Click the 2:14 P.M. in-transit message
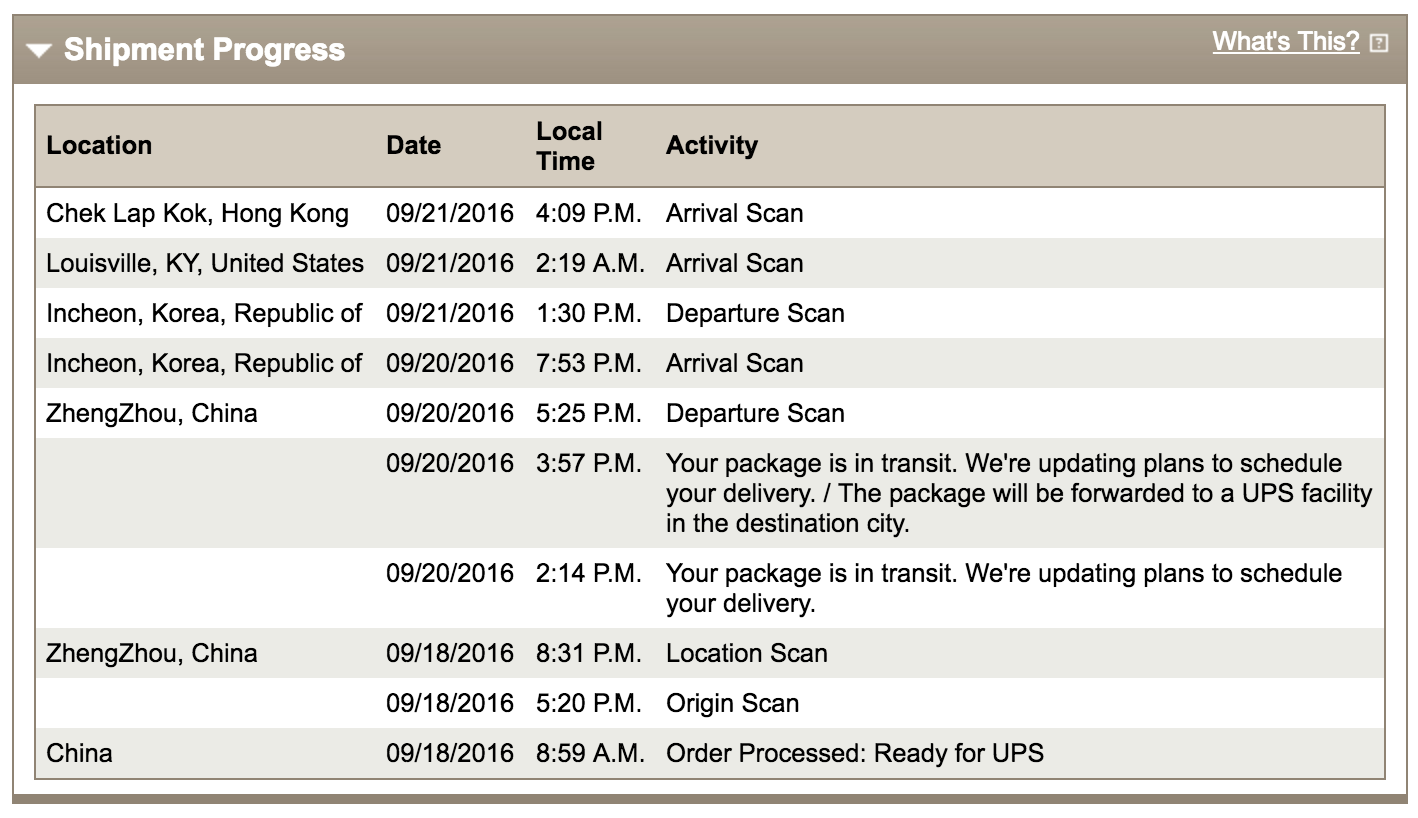 1004,588
